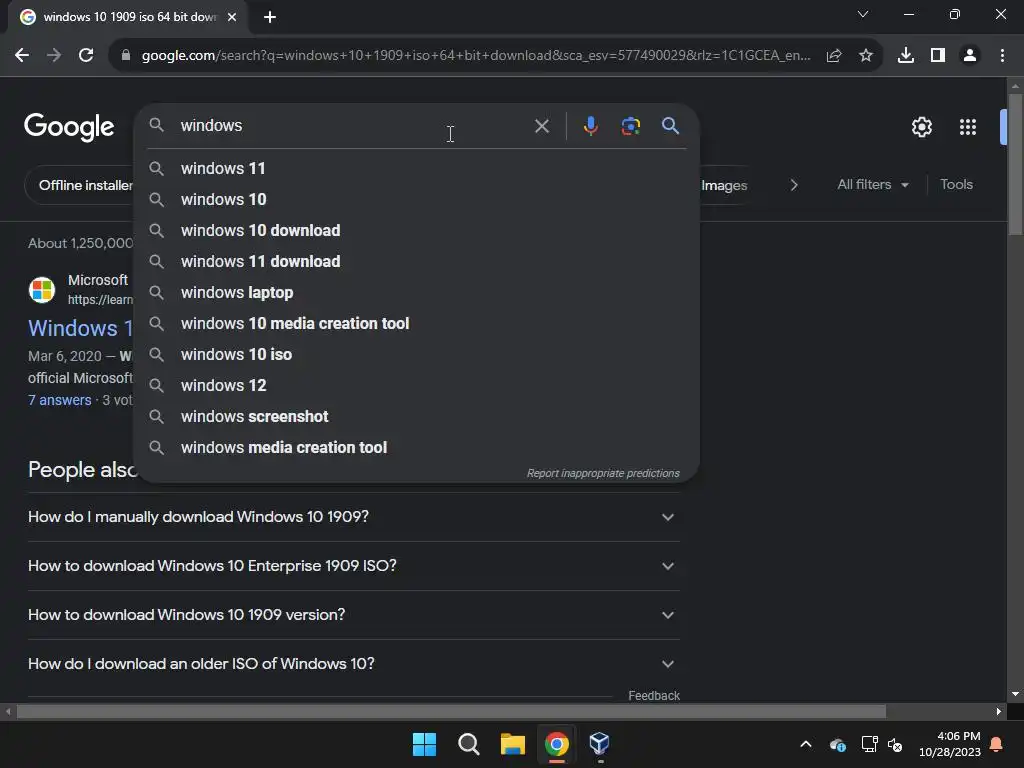Share this page via address bar icon
The width and height of the screenshot is (1024, 768).
coord(834,56)
